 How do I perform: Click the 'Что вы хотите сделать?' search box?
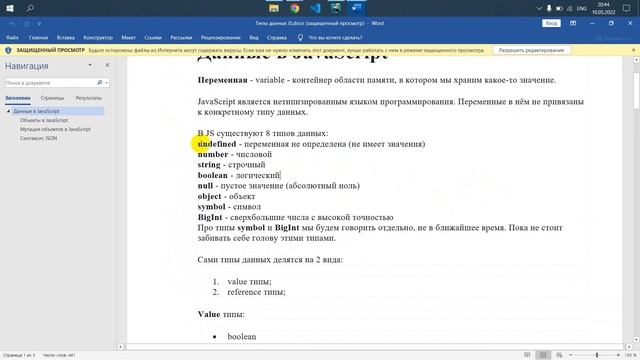(335, 38)
